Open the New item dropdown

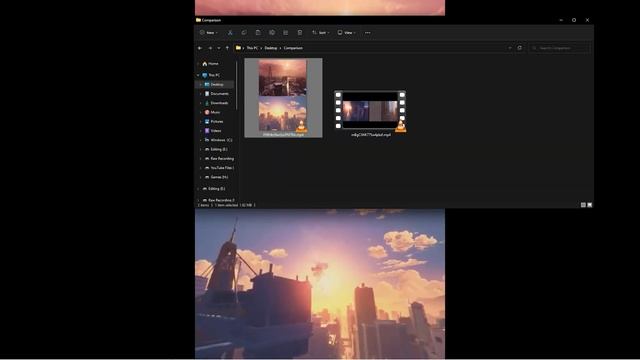point(209,33)
